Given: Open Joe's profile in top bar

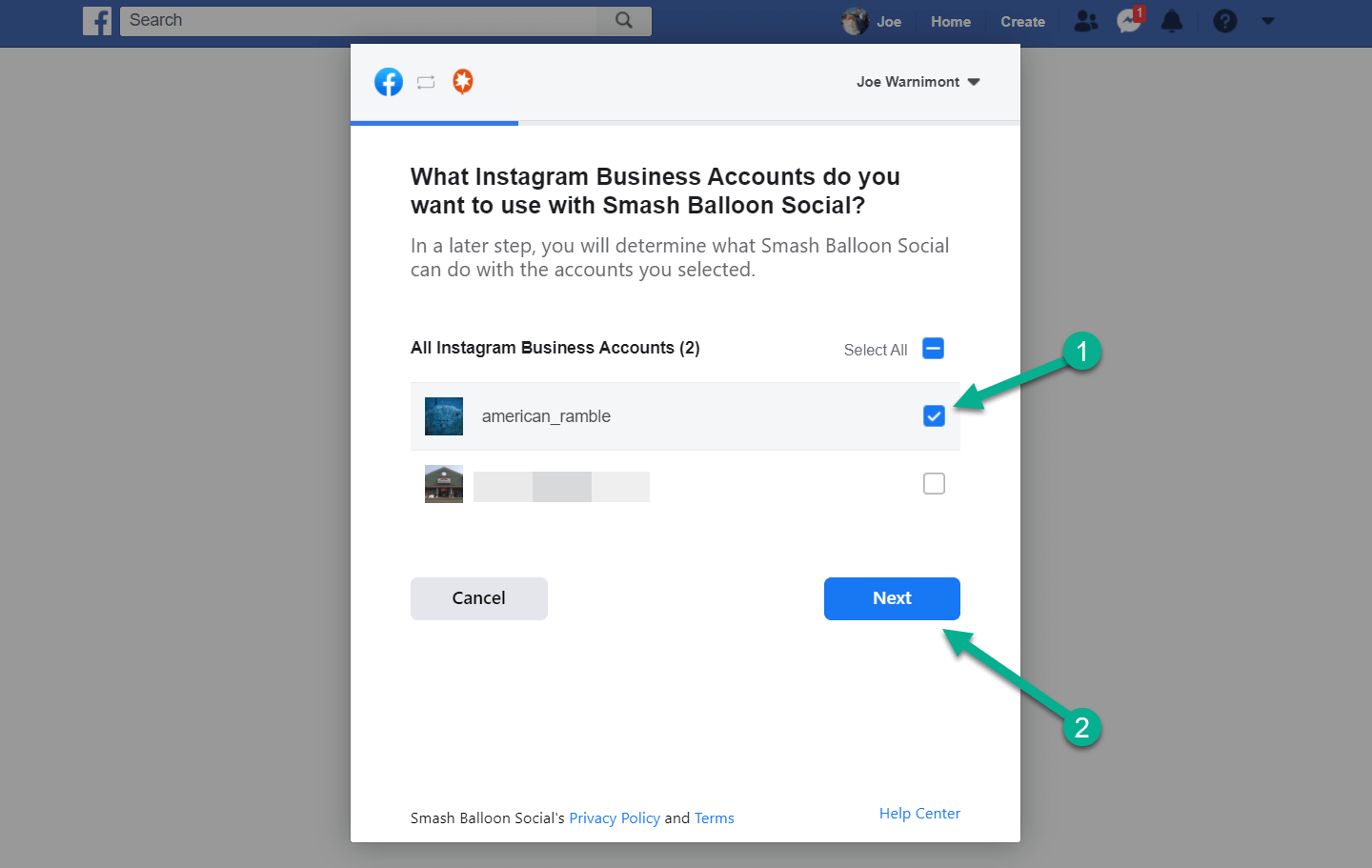Looking at the screenshot, I should (x=872, y=21).
